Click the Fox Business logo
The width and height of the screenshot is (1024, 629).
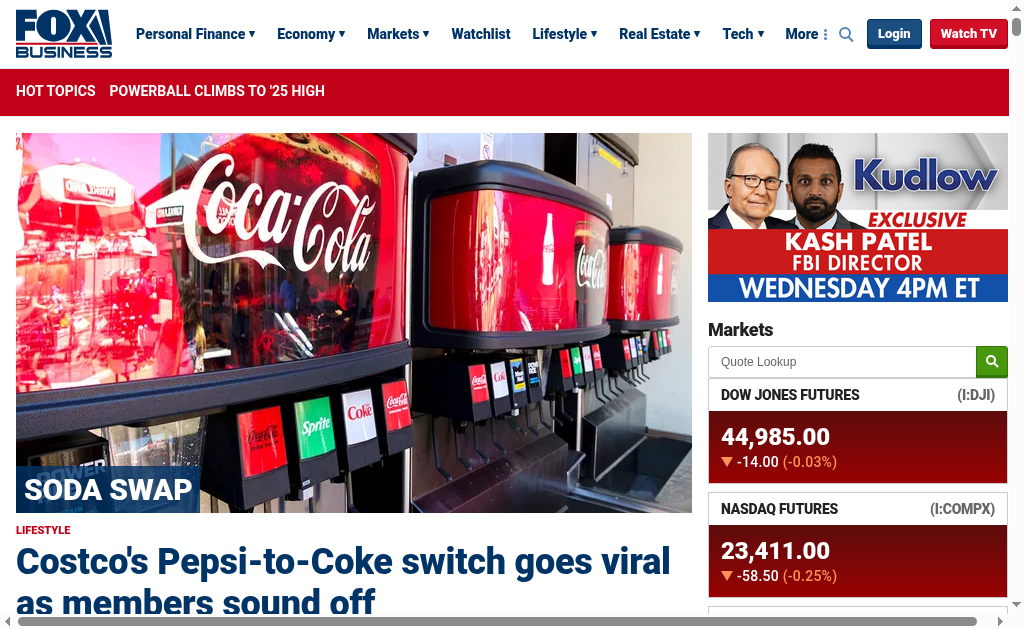[64, 34]
